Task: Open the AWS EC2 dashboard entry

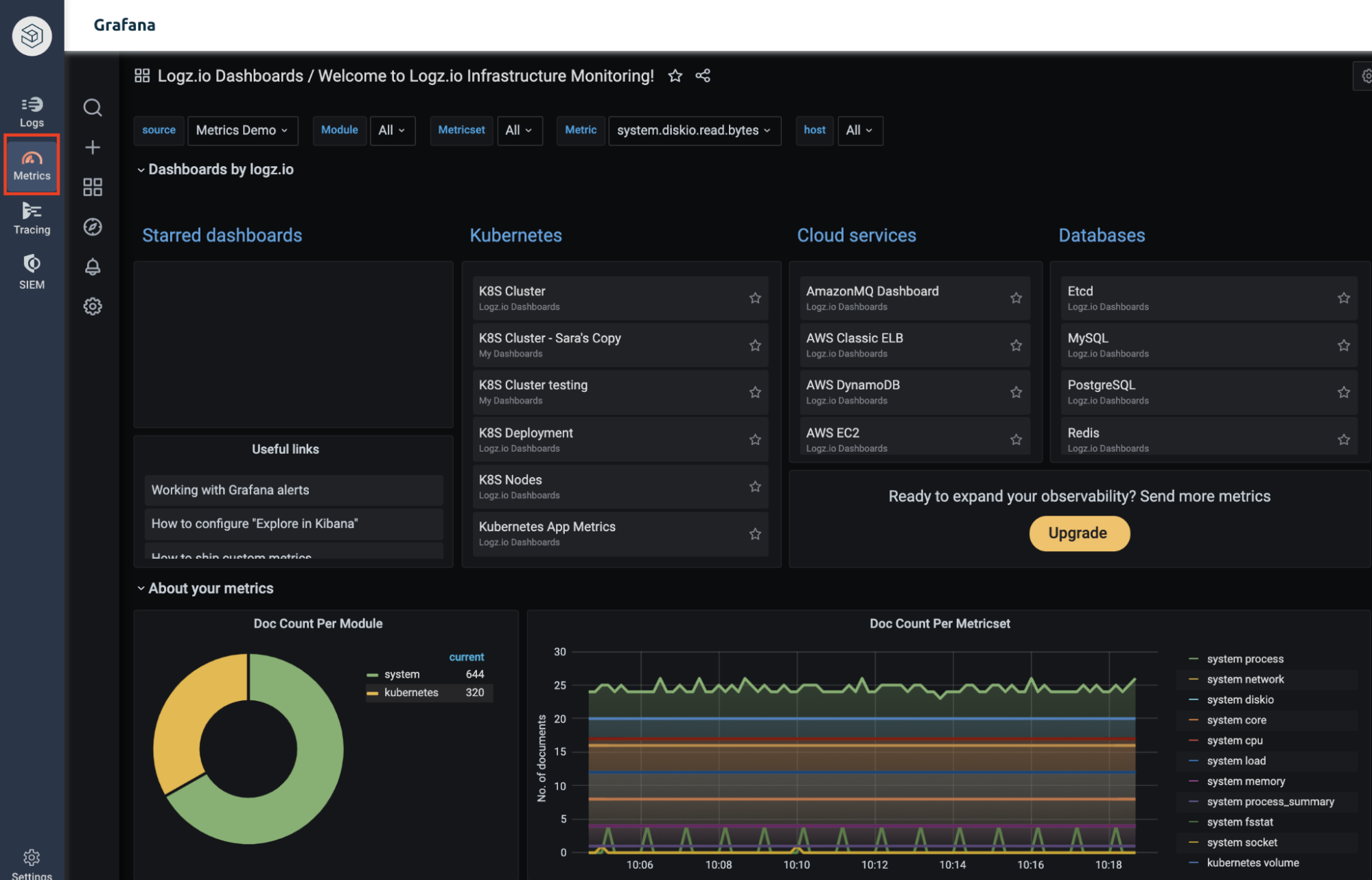Action: [915, 438]
